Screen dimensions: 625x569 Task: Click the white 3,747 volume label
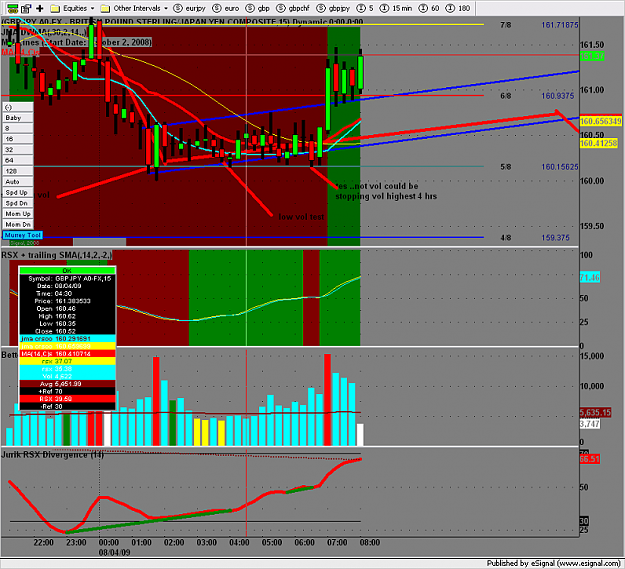[590, 424]
